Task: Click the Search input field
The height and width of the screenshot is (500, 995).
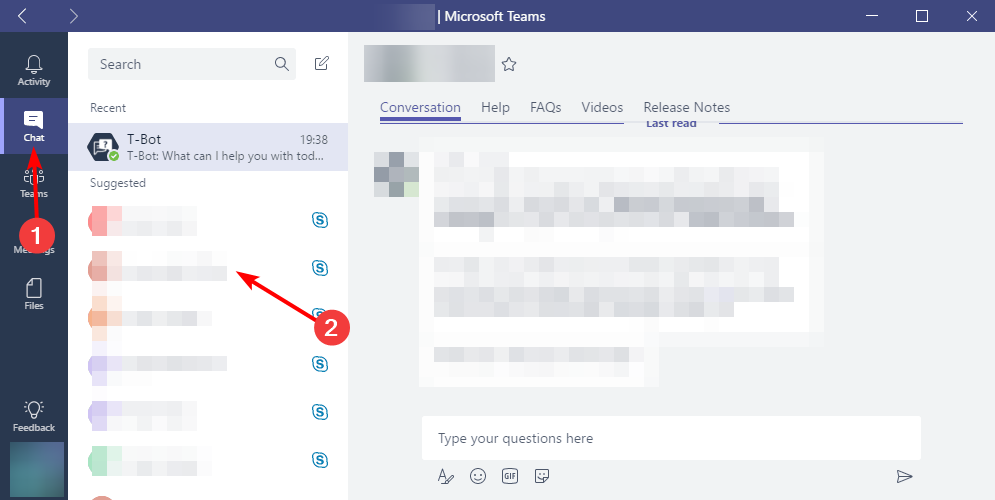Action: [x=192, y=64]
